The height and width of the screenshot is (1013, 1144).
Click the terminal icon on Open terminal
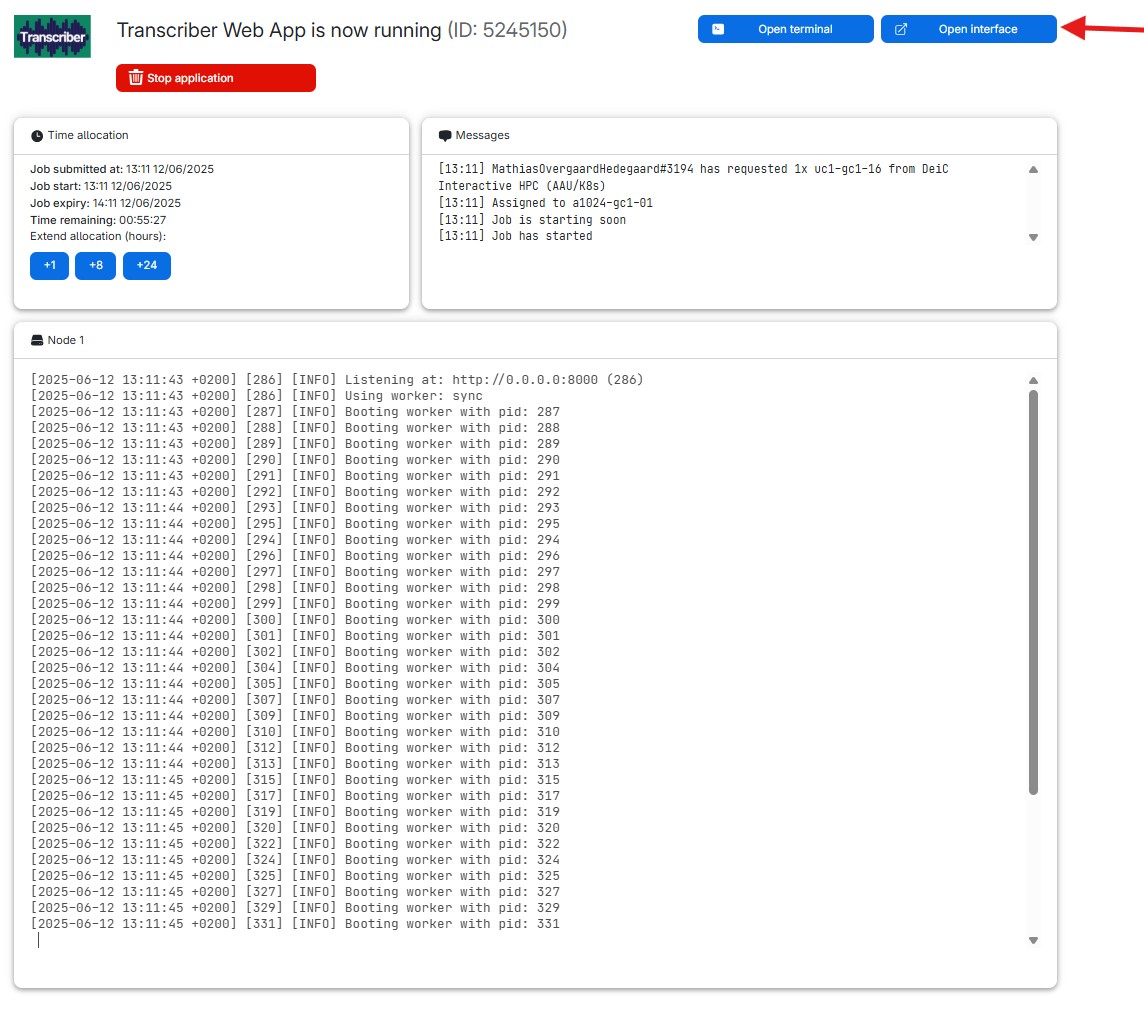pyautogui.click(x=718, y=29)
